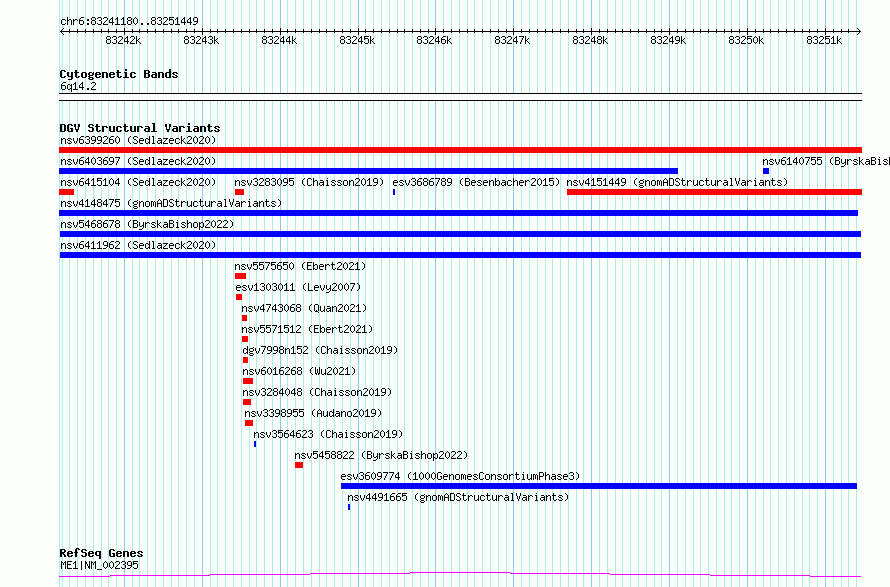
Task: Click the nsv4151449 gnomAD red bar
Action: pyautogui.click(x=714, y=192)
